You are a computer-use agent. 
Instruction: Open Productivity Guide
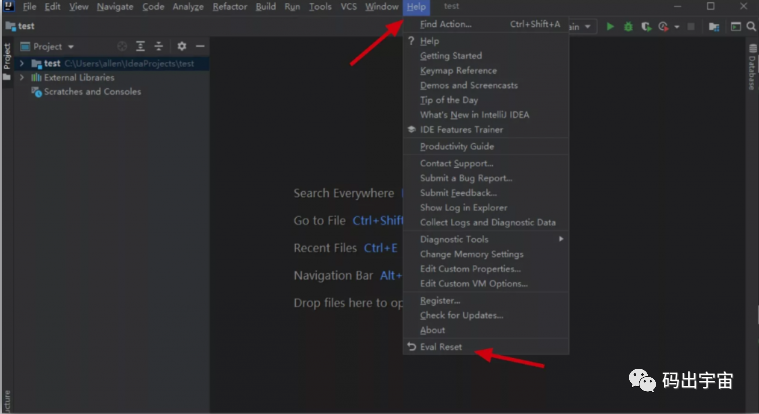(x=486, y=146)
